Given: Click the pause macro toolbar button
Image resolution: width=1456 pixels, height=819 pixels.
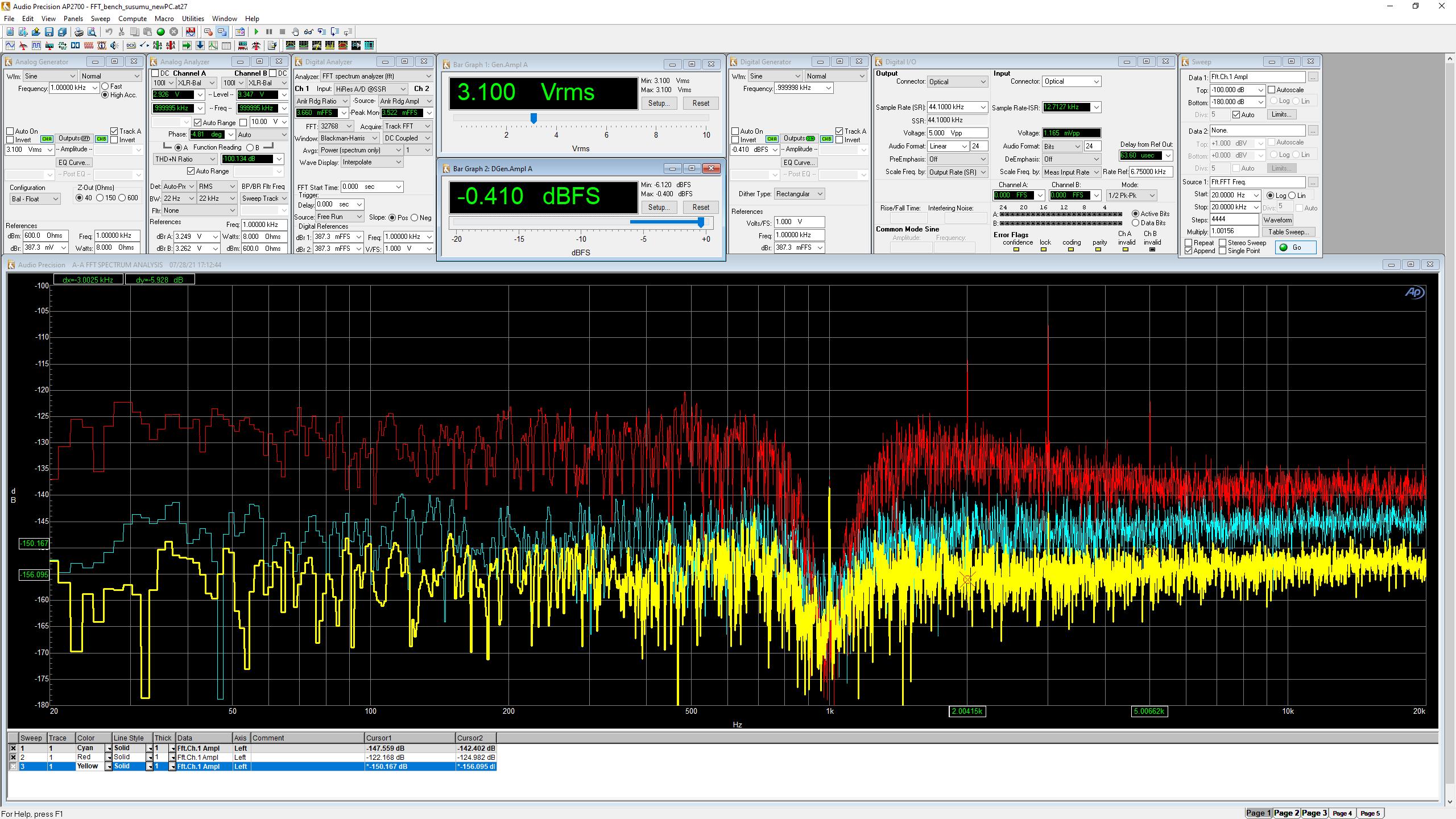Looking at the screenshot, I should tap(269, 32).
